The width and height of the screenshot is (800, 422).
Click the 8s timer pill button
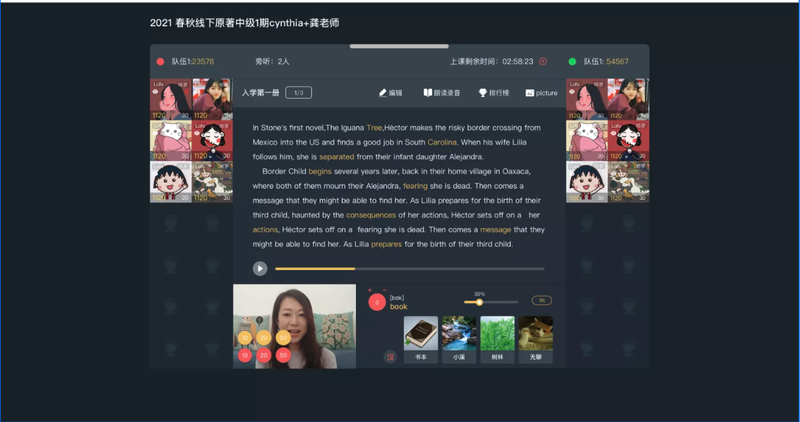pos(542,301)
